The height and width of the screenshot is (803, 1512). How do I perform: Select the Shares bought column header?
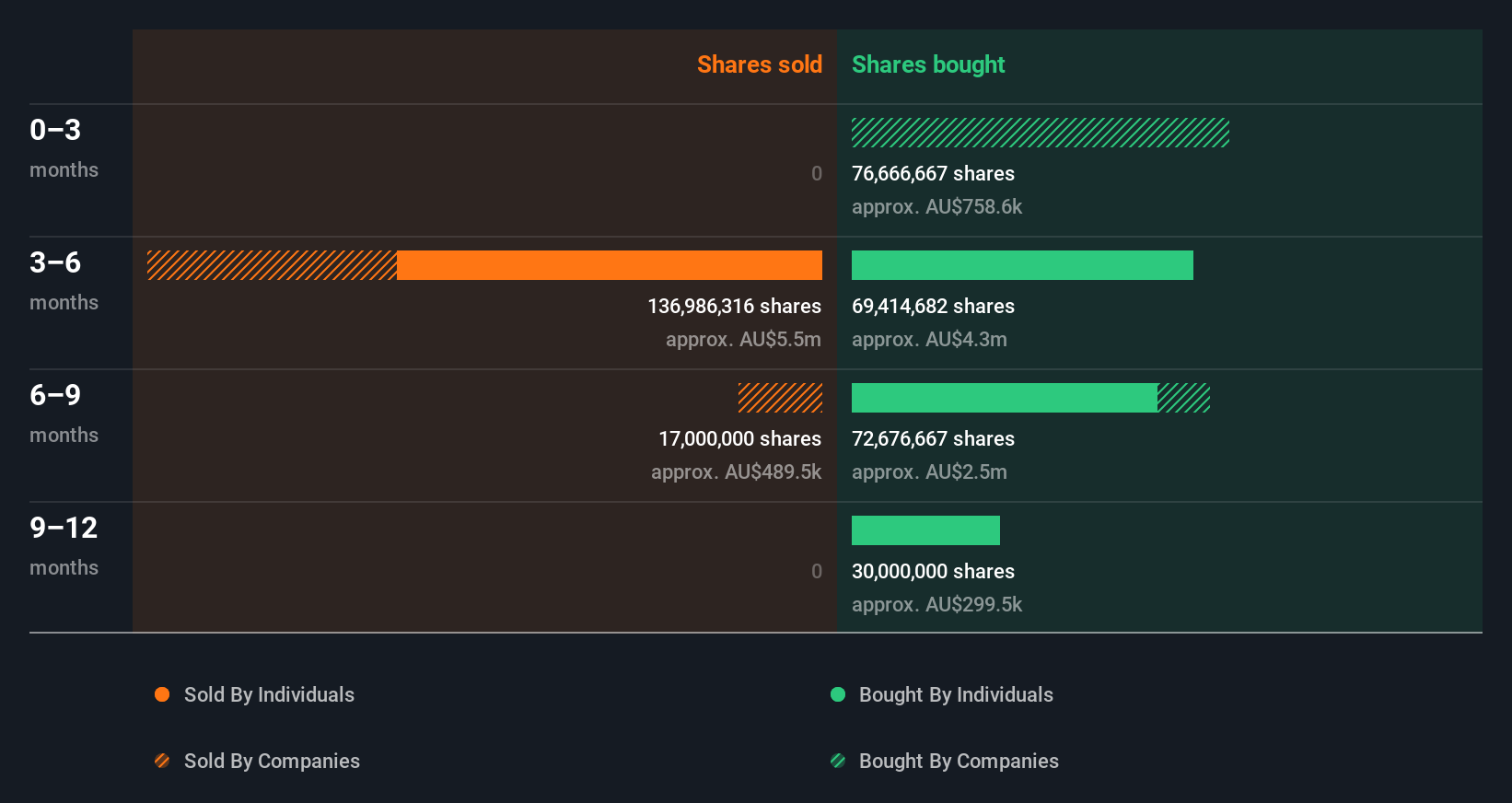pyautogui.click(x=928, y=64)
